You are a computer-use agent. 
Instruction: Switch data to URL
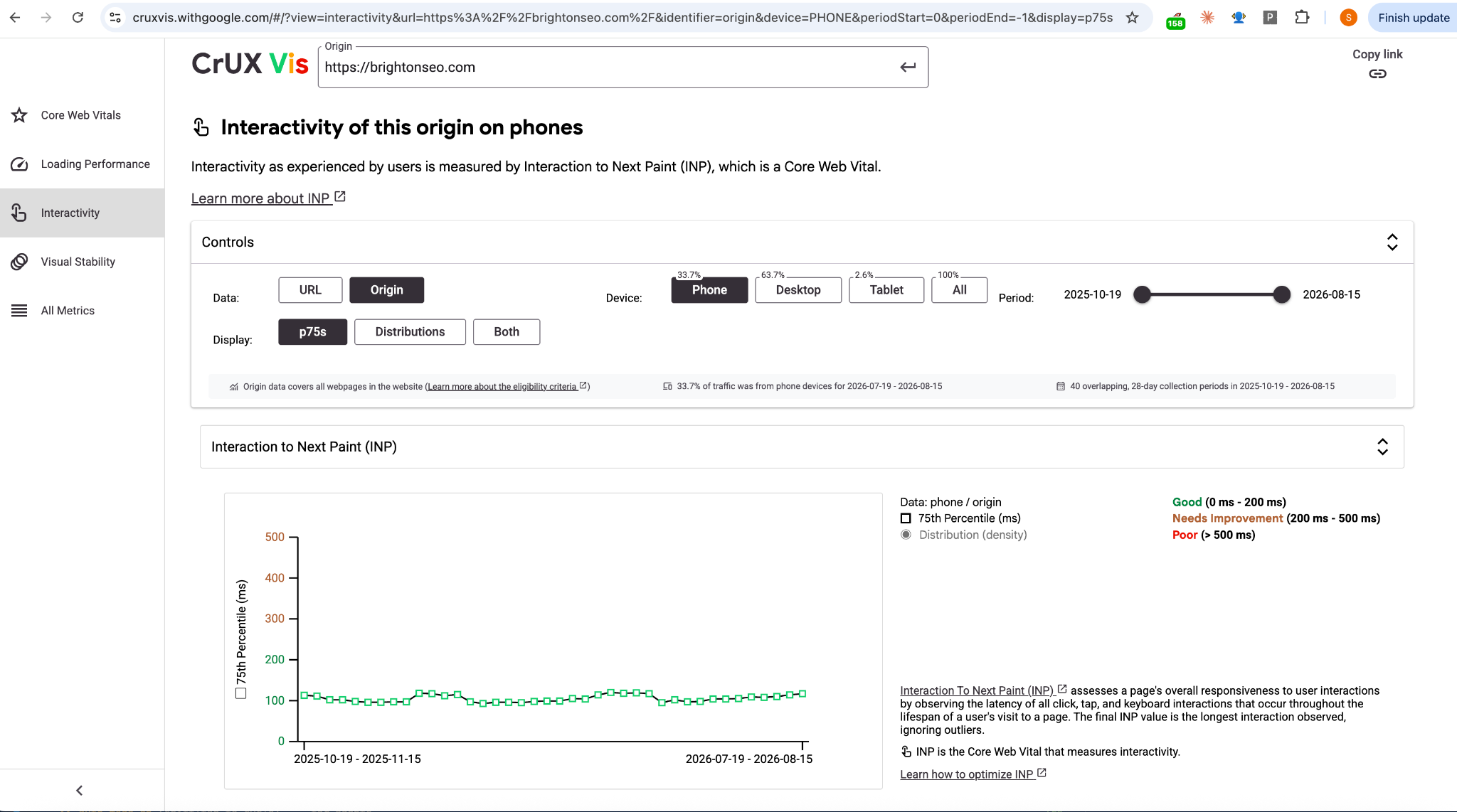[x=310, y=290]
